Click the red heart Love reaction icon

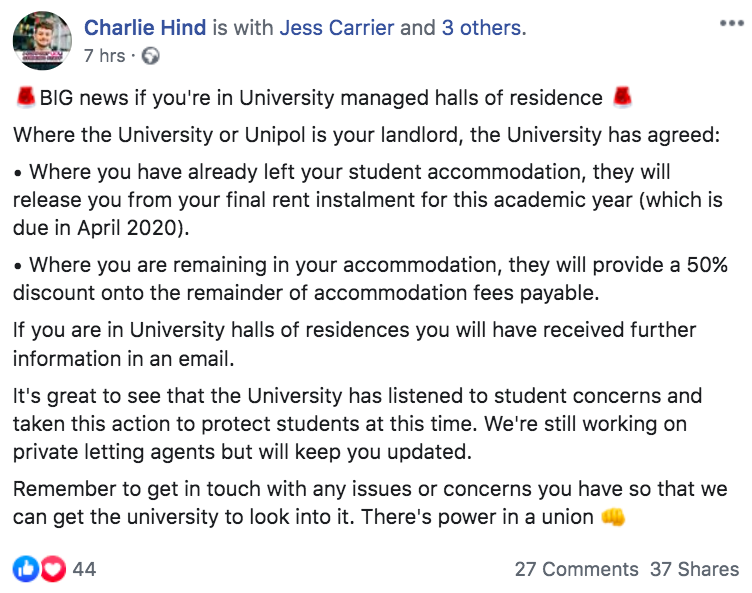click(53, 569)
